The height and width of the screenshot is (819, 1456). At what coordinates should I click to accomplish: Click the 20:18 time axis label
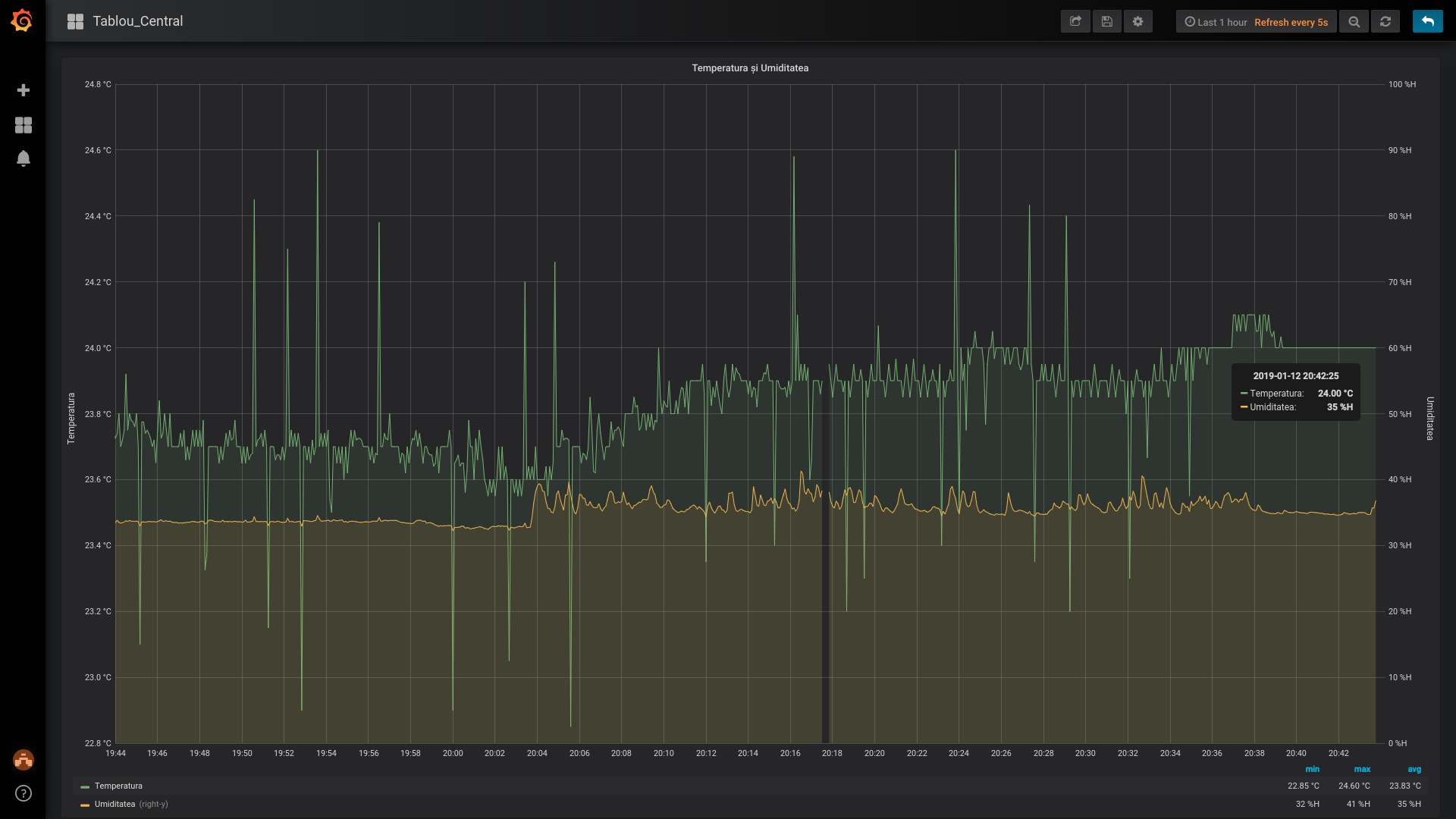(x=832, y=753)
